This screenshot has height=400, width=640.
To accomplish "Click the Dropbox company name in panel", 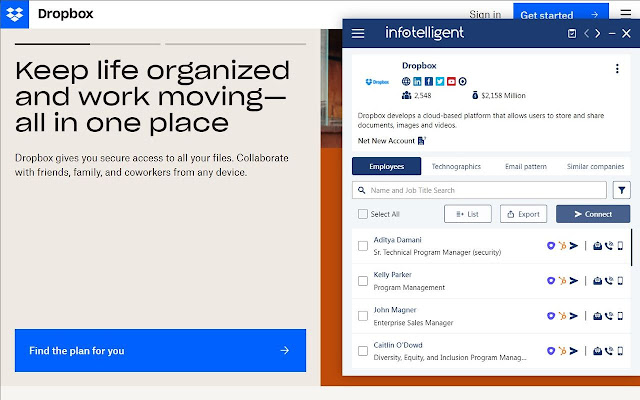I will [x=419, y=66].
